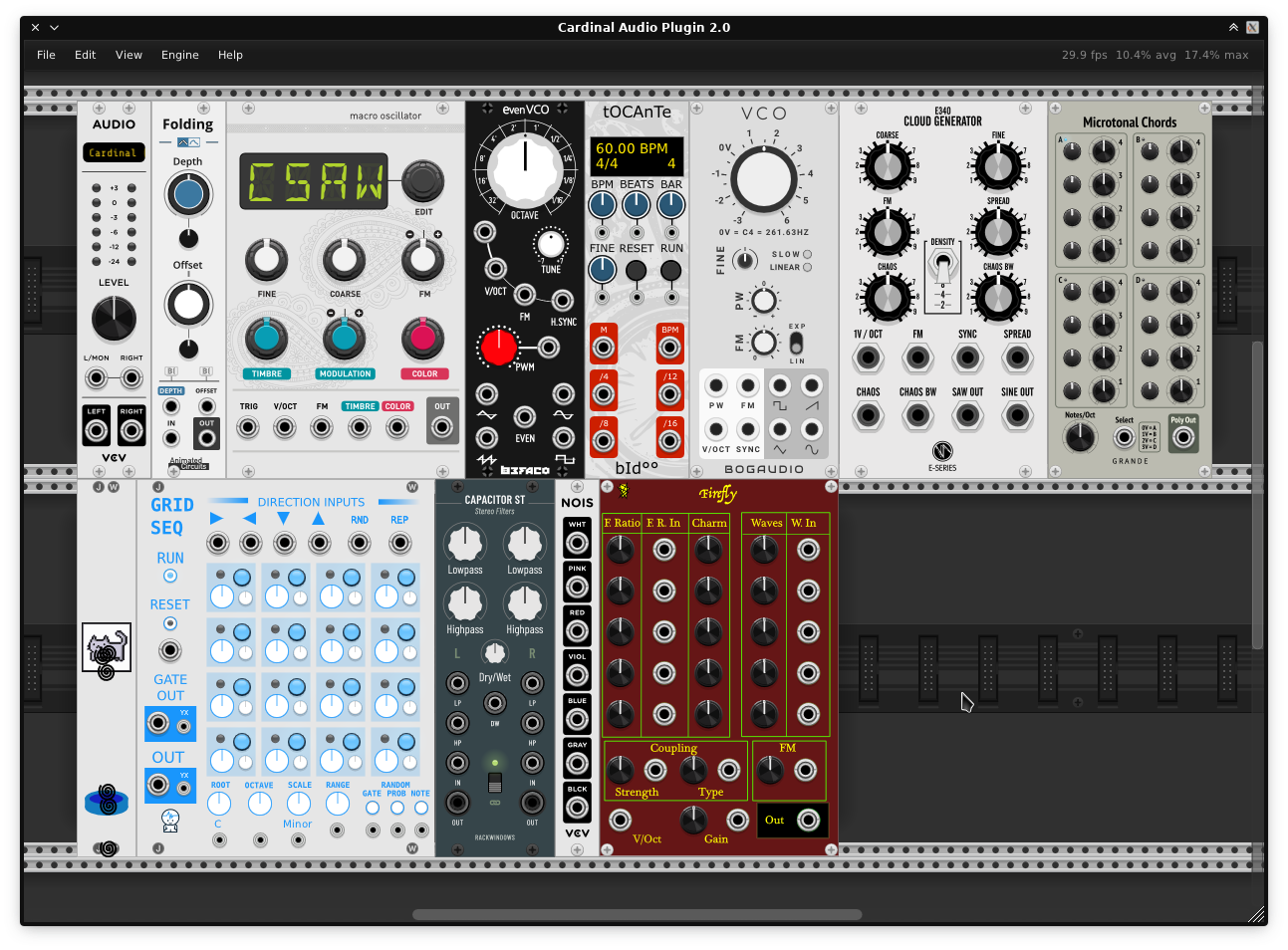
Task: Click the H.SYNC jack on evenVCO
Action: click(563, 300)
